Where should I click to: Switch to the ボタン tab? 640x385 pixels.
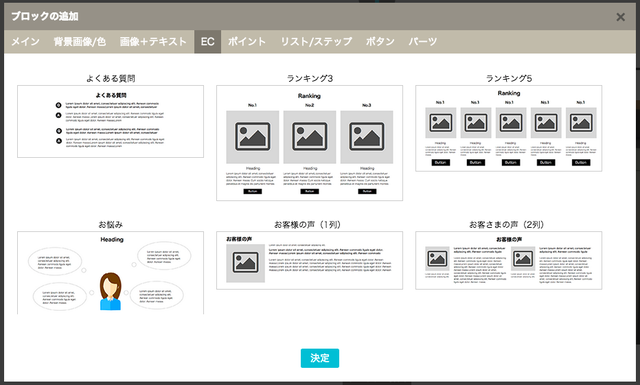[x=380, y=41]
